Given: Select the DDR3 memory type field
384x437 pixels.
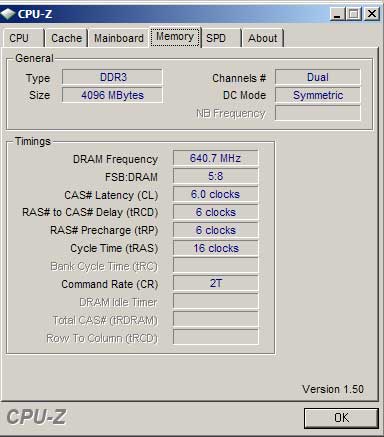Looking at the screenshot, I should 112,77.
